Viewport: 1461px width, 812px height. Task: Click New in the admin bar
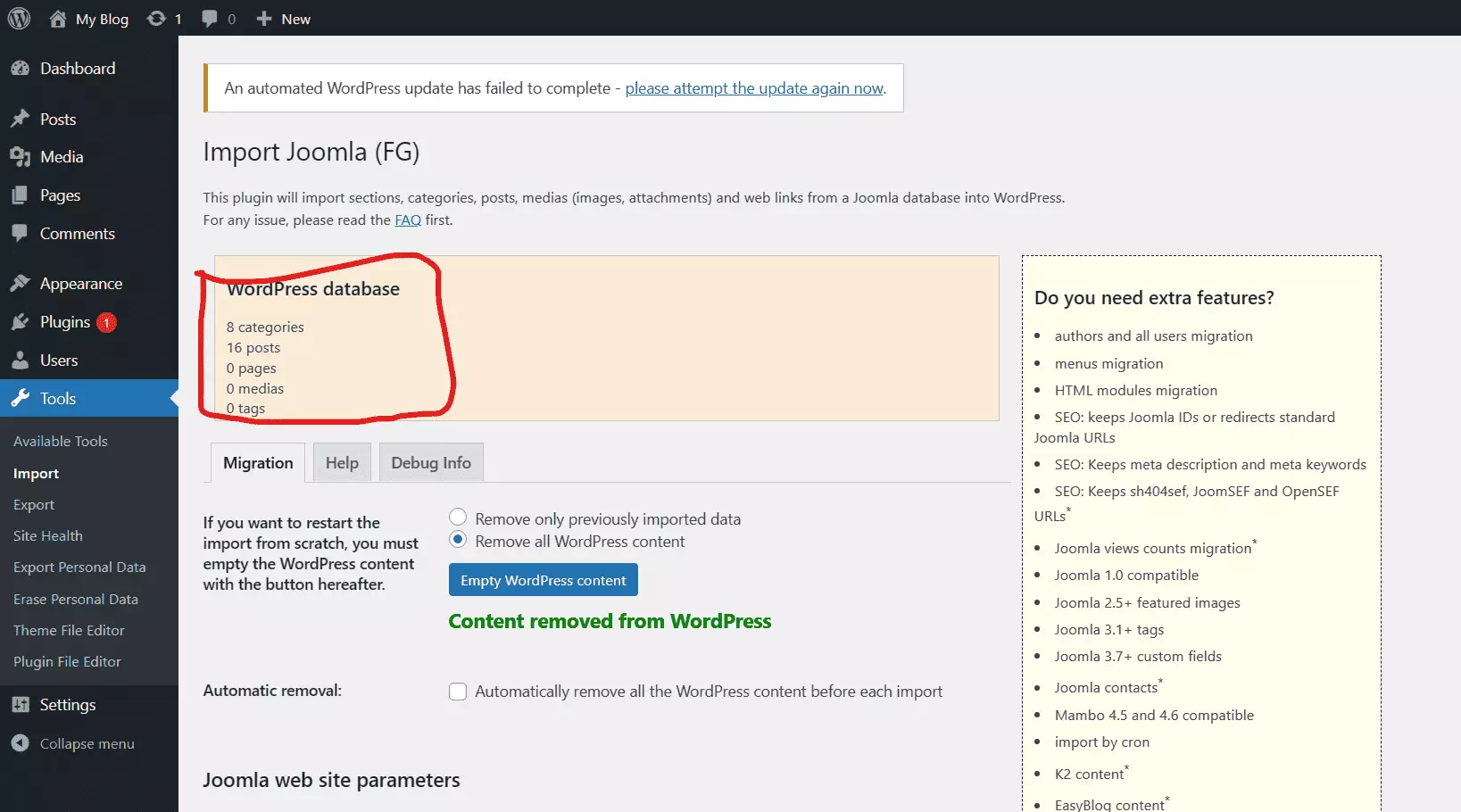point(296,20)
